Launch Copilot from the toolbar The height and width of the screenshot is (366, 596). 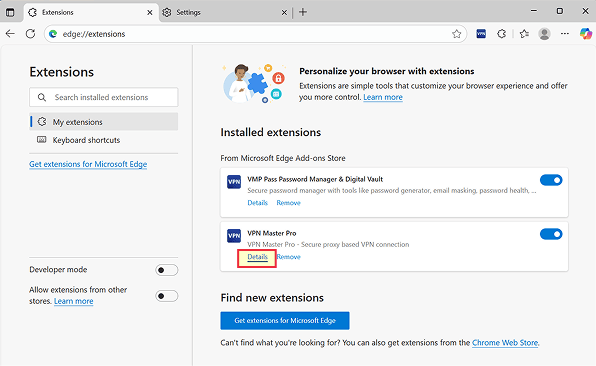[586, 34]
